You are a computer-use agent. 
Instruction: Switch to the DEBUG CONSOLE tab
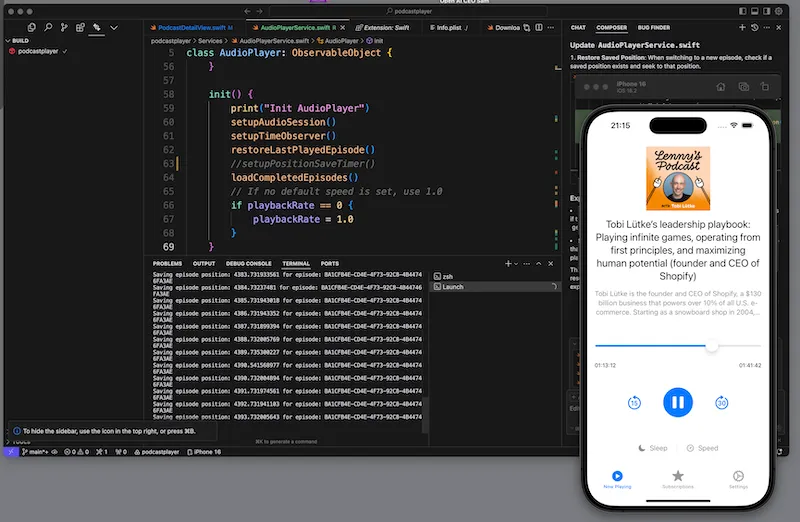click(248, 264)
